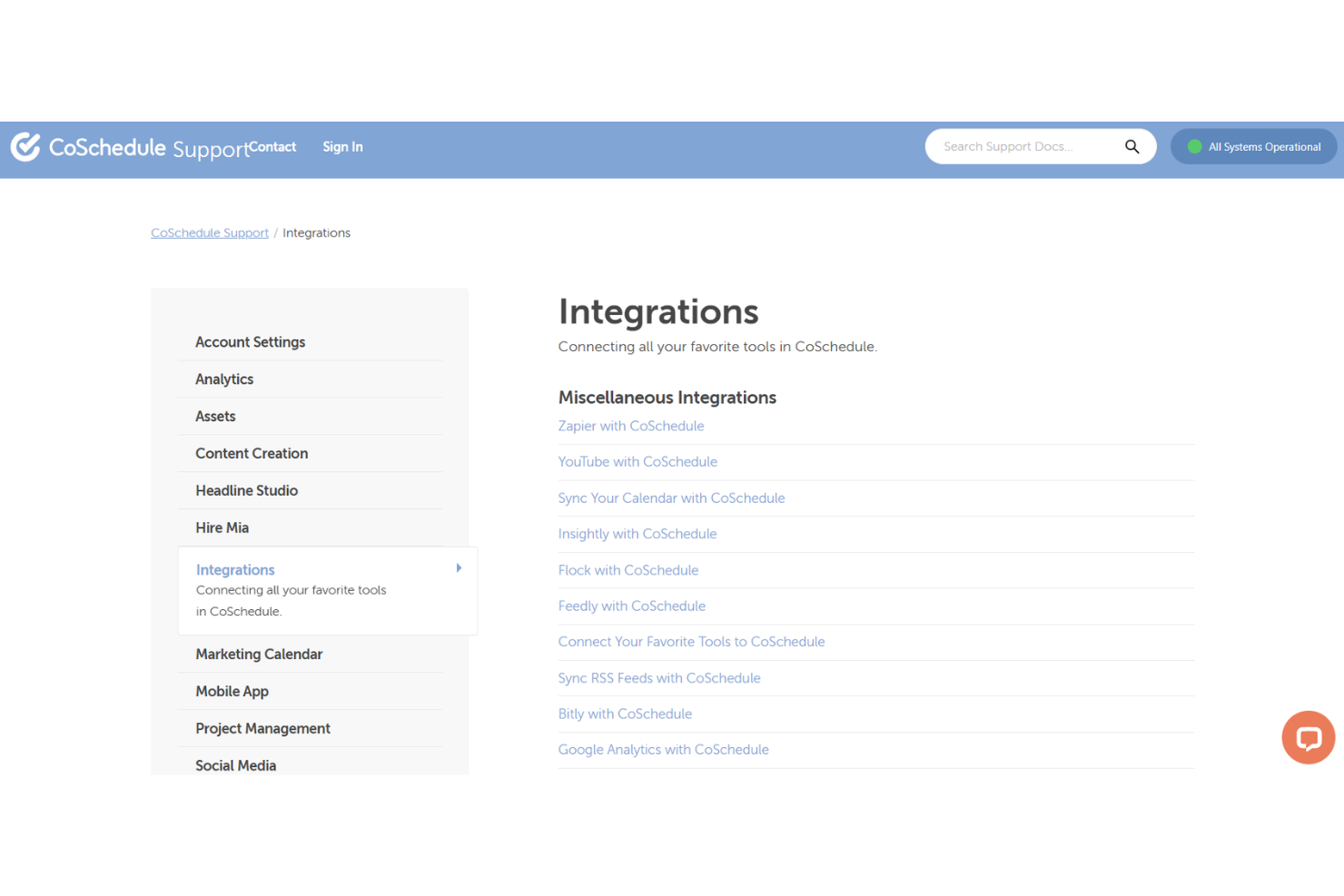Expand the Integrations sidebar arrow

459,567
